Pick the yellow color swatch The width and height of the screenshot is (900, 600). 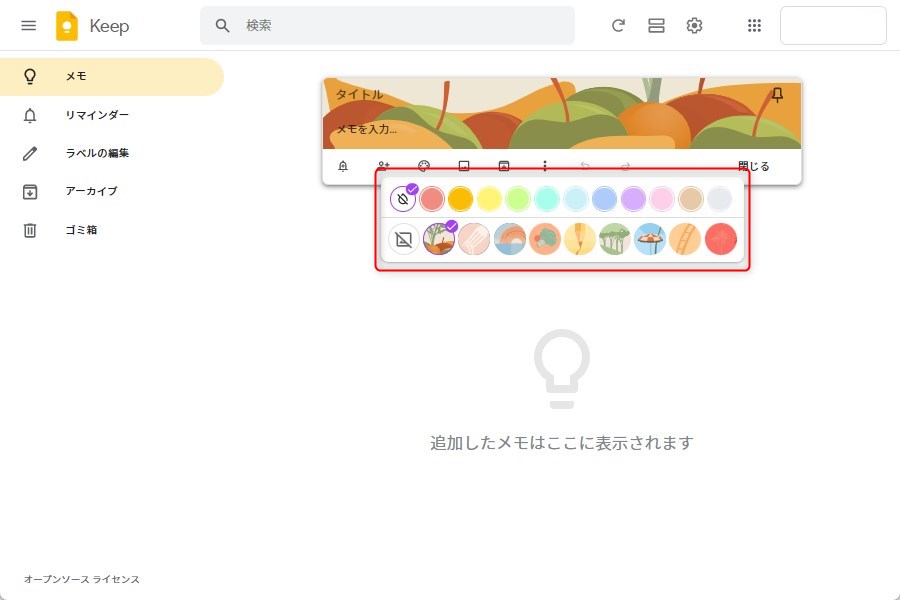click(x=489, y=199)
